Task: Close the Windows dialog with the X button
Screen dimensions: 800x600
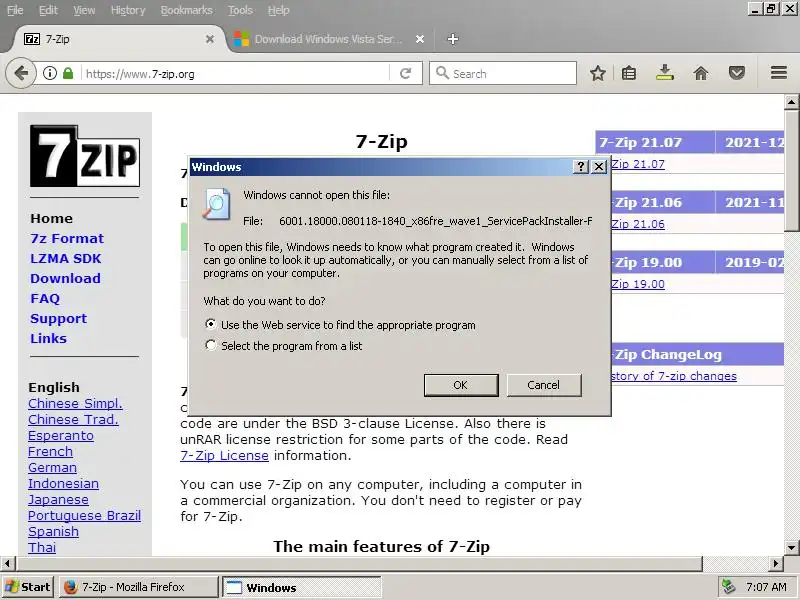Action: [x=598, y=167]
